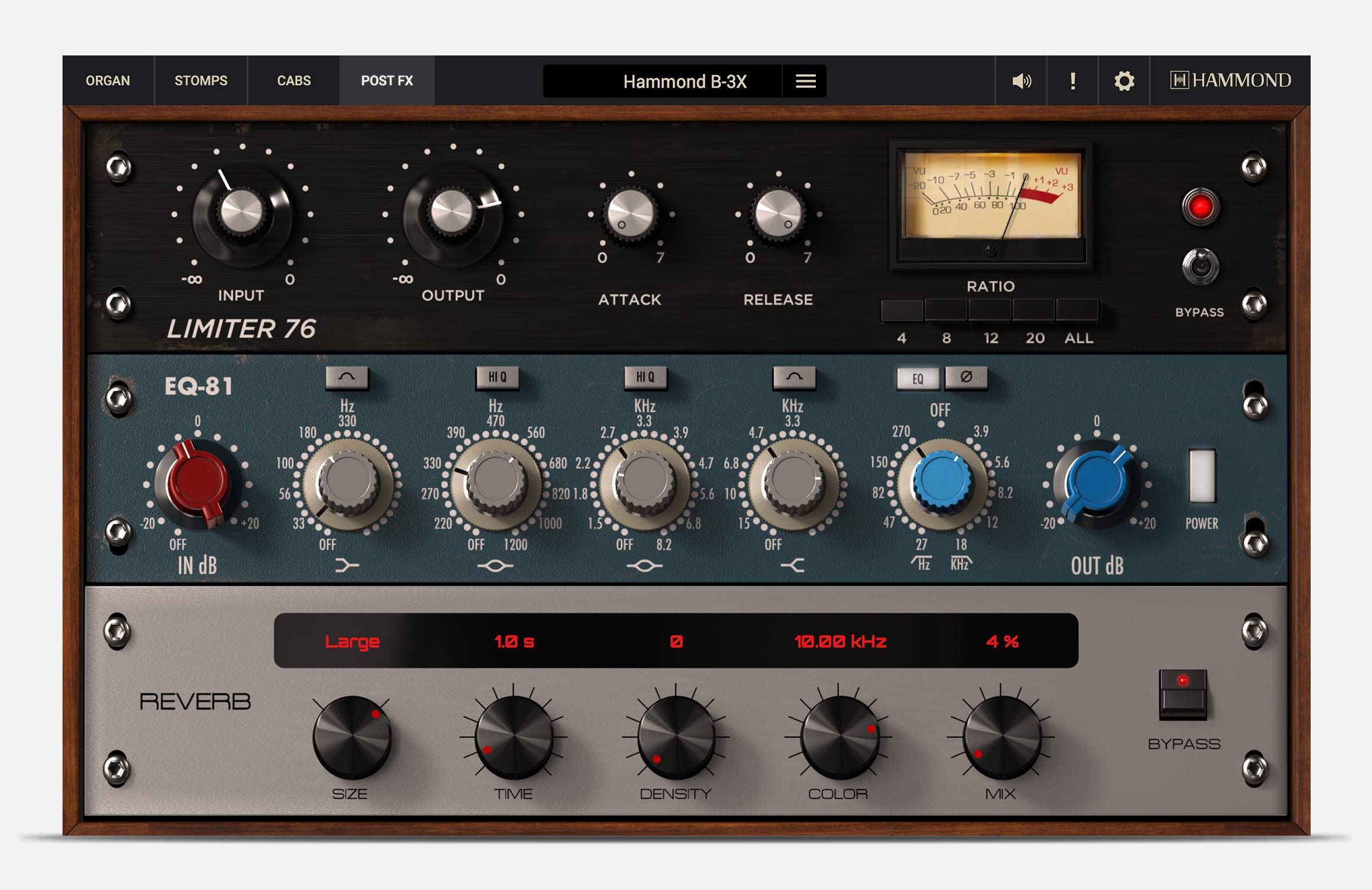Toggle the EQ enable button

917,379
